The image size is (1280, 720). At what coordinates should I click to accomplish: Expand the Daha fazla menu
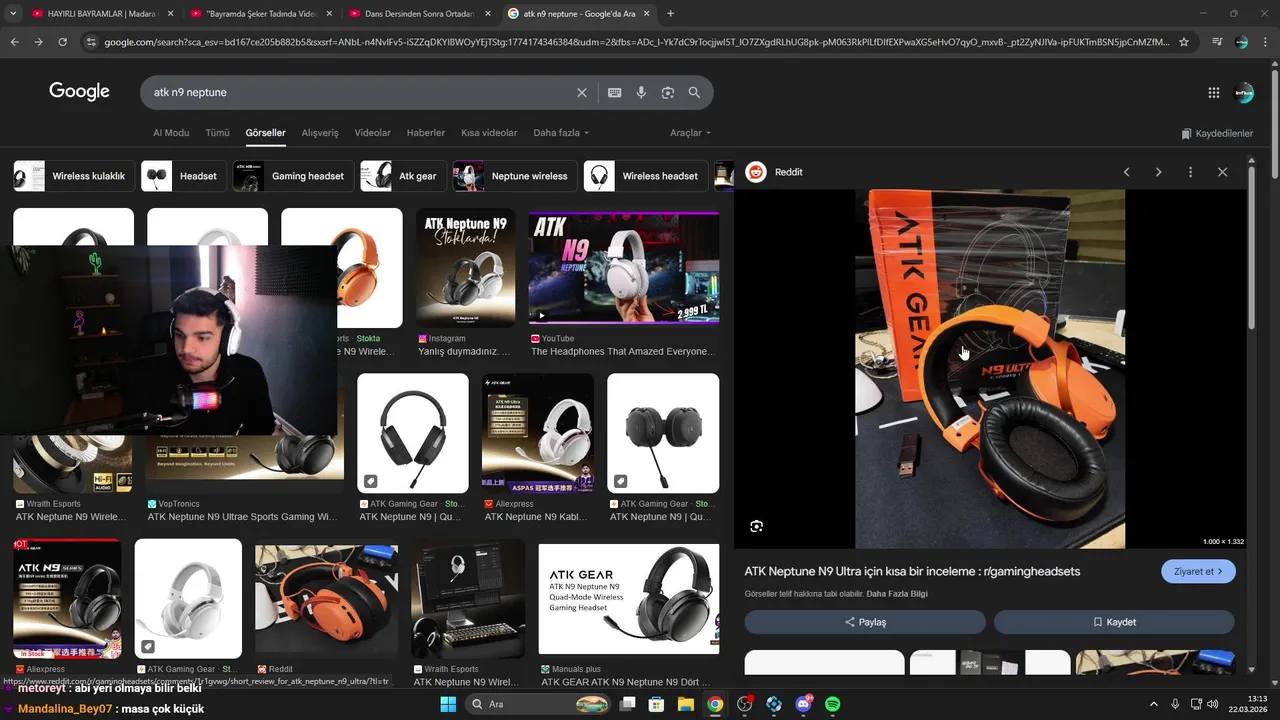pos(561,133)
